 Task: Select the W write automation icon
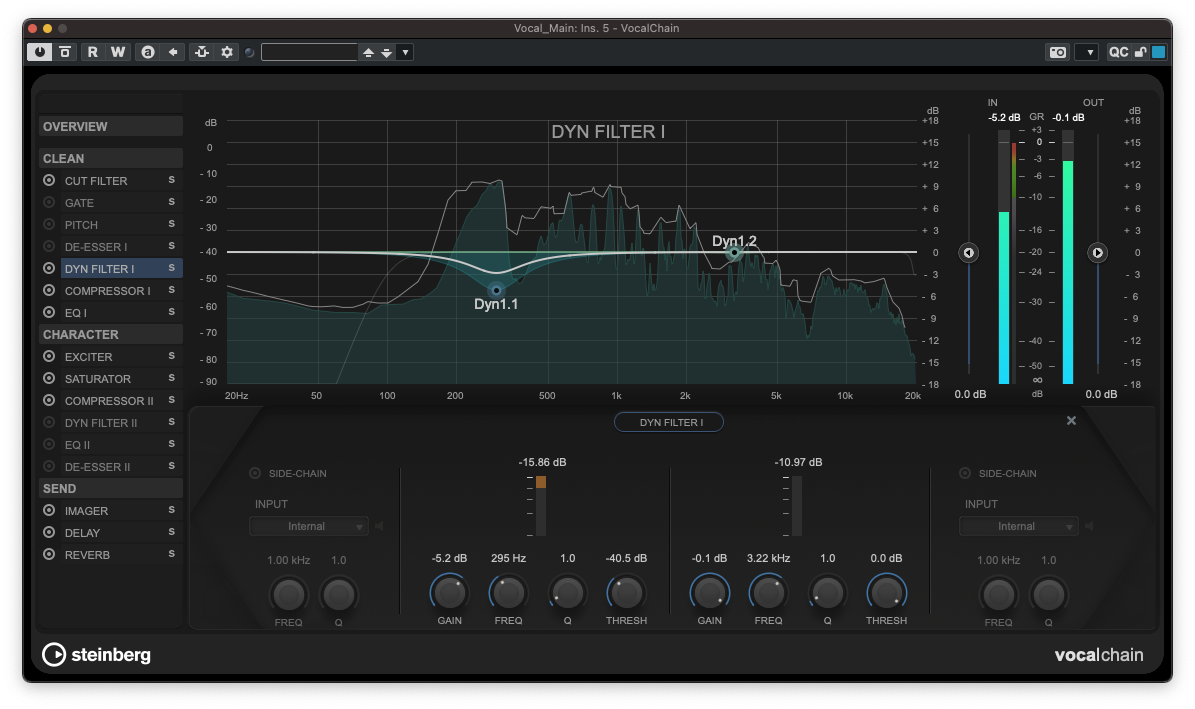(118, 51)
